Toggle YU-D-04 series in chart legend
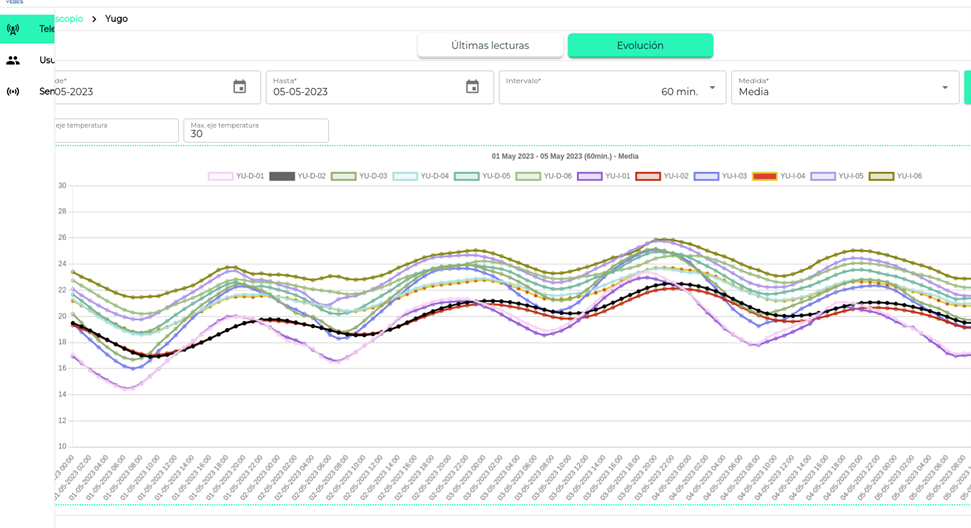Screen dimensions: 971x528 [420, 176]
